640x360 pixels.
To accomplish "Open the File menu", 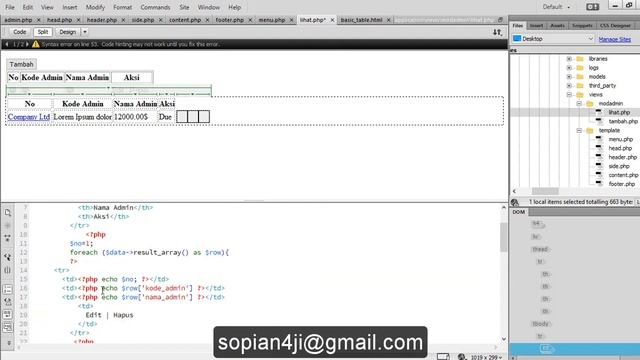I will coord(10,7).
